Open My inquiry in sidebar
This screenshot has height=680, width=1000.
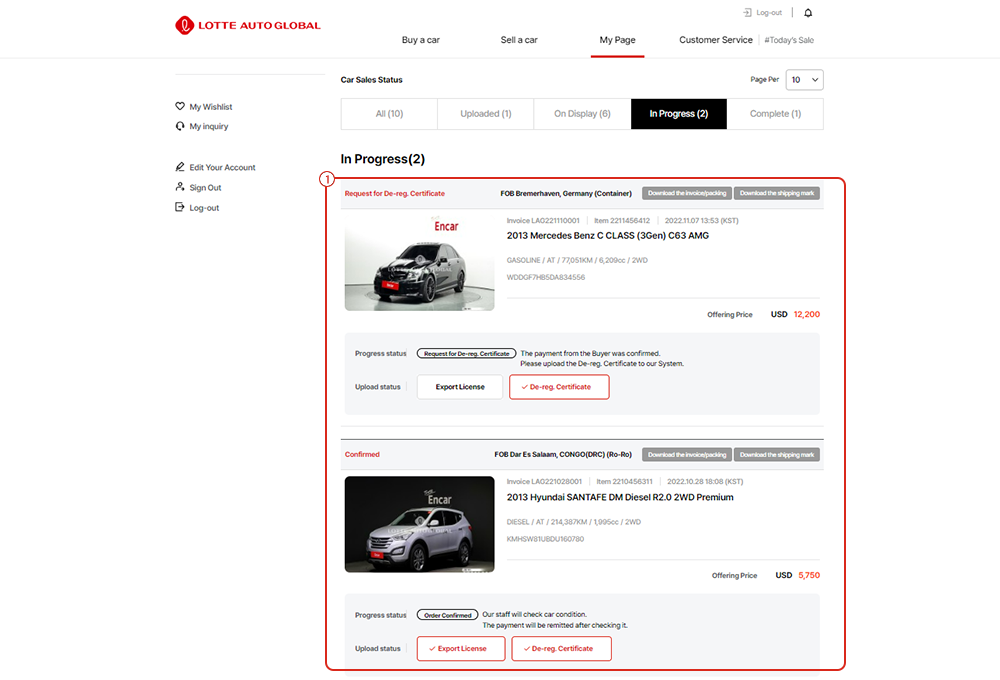[x=209, y=126]
